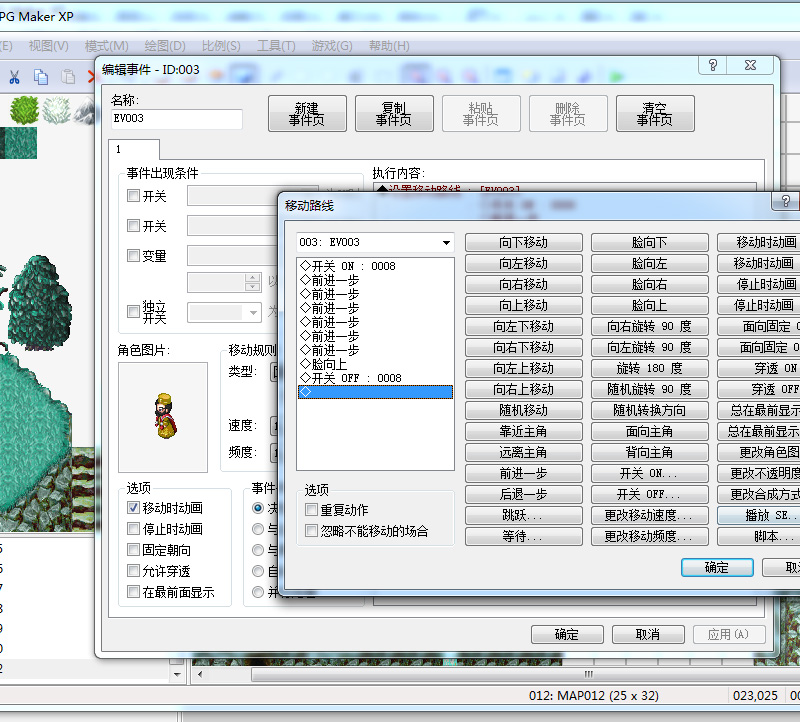Click the help question mark in 编辑事件 dialog
Image resolution: width=800 pixels, height=722 pixels.
coord(713,65)
